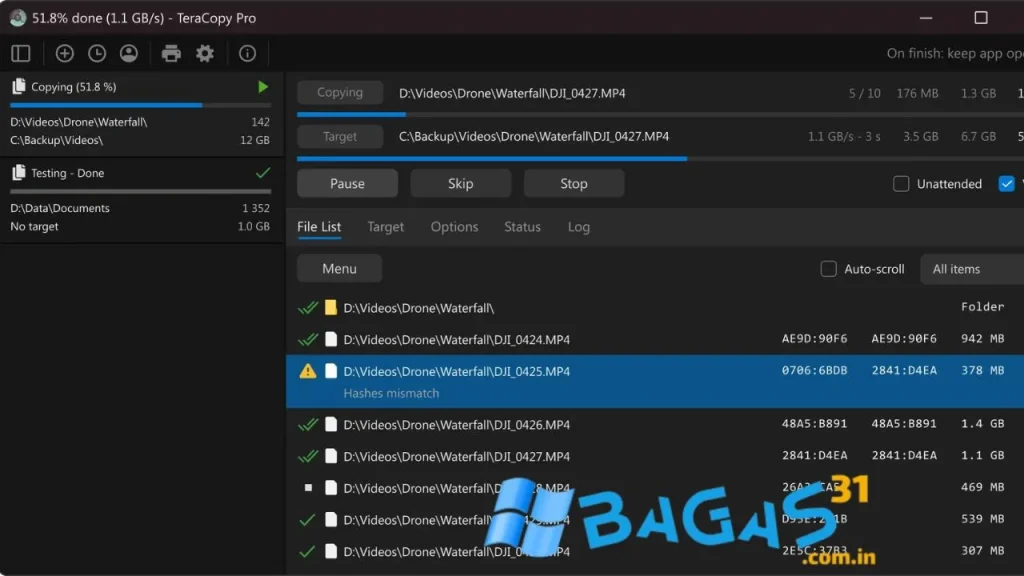Screen dimensions: 1024x576
Task: Click double-check mark on DJI_0426.MP4 row
Action: pyautogui.click(x=308, y=424)
